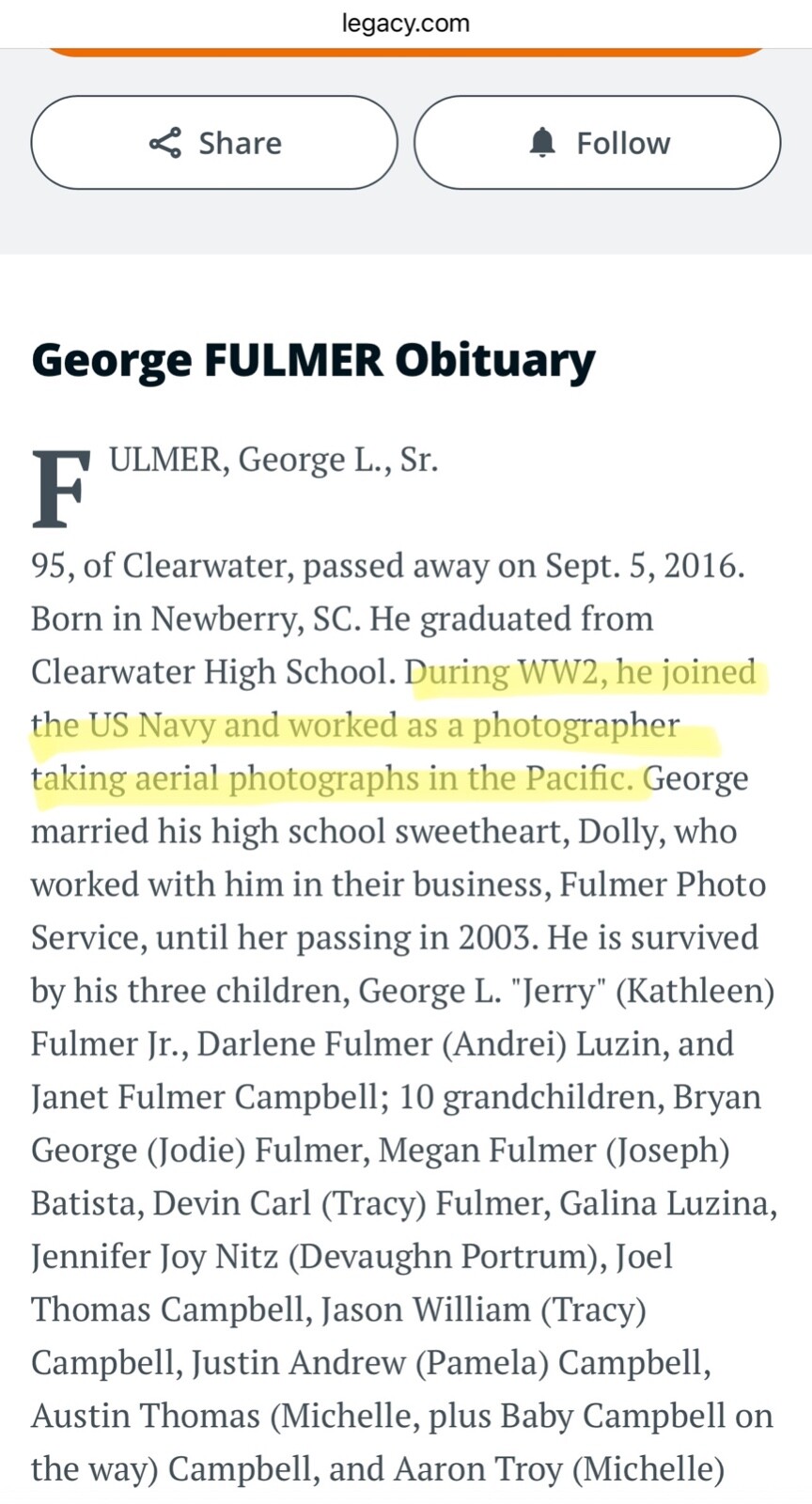Tap the legacy.com address text

(406, 23)
